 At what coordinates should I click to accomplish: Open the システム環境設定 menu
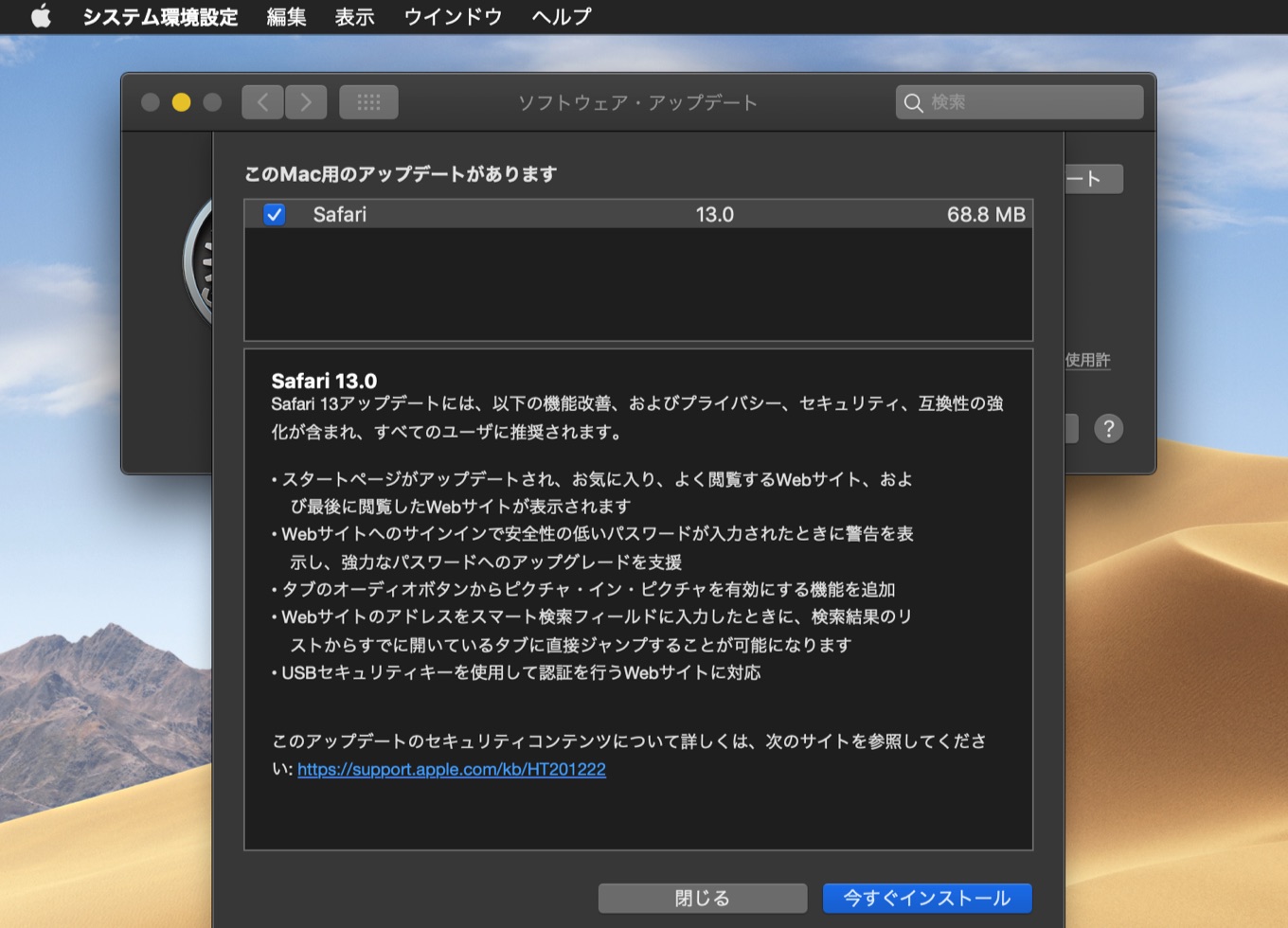click(x=160, y=16)
